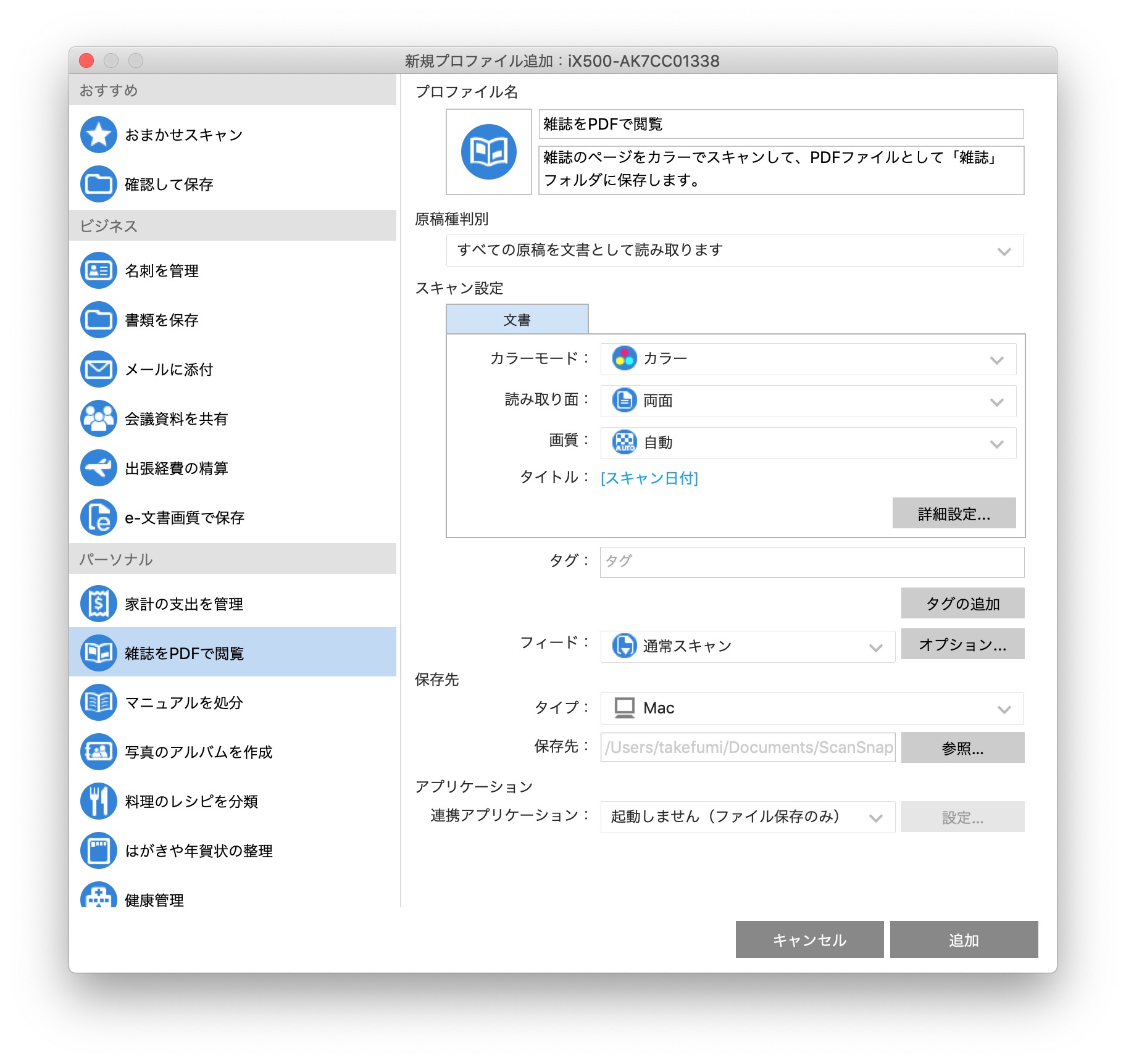1126x1064 pixels.
Task: Select the 料理のレシピを分類 profile label
Action: coord(191,802)
